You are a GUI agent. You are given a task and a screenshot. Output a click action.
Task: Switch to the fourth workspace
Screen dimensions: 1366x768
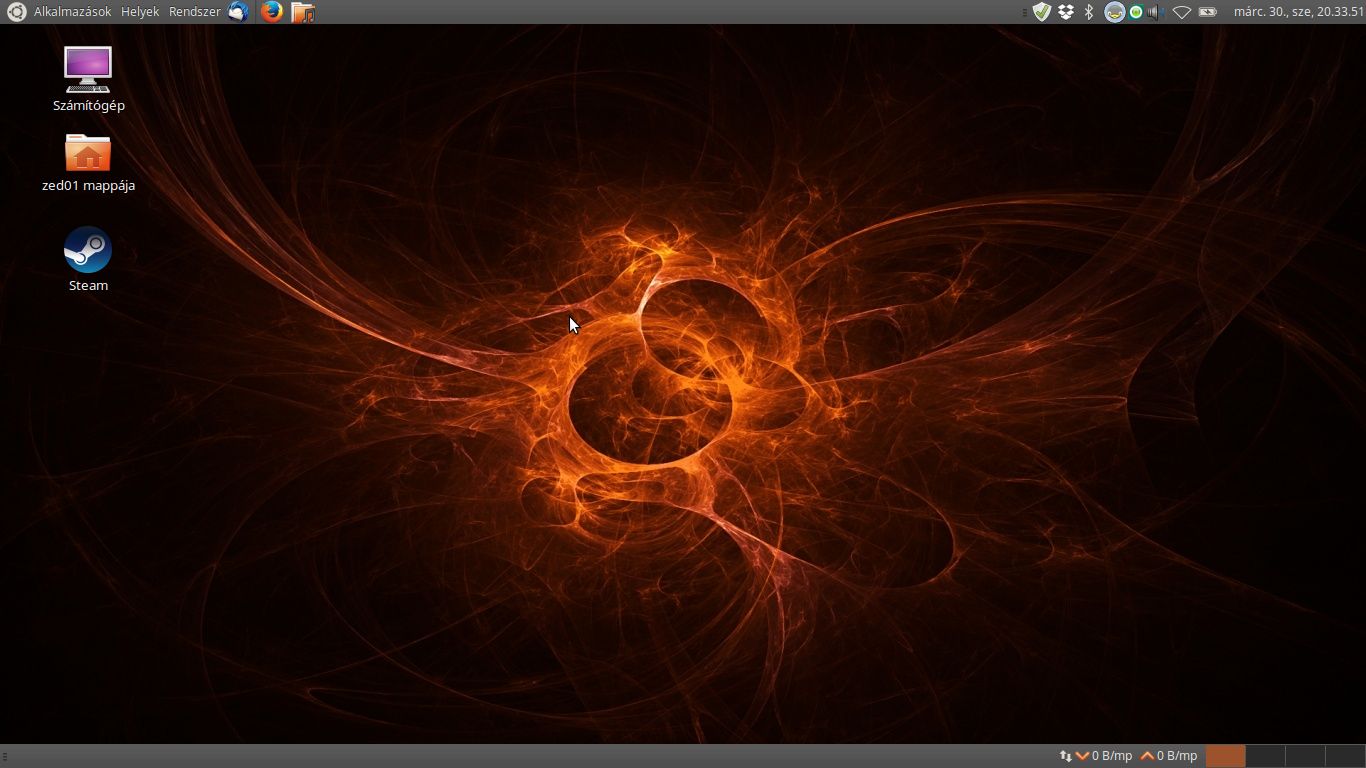click(1345, 756)
